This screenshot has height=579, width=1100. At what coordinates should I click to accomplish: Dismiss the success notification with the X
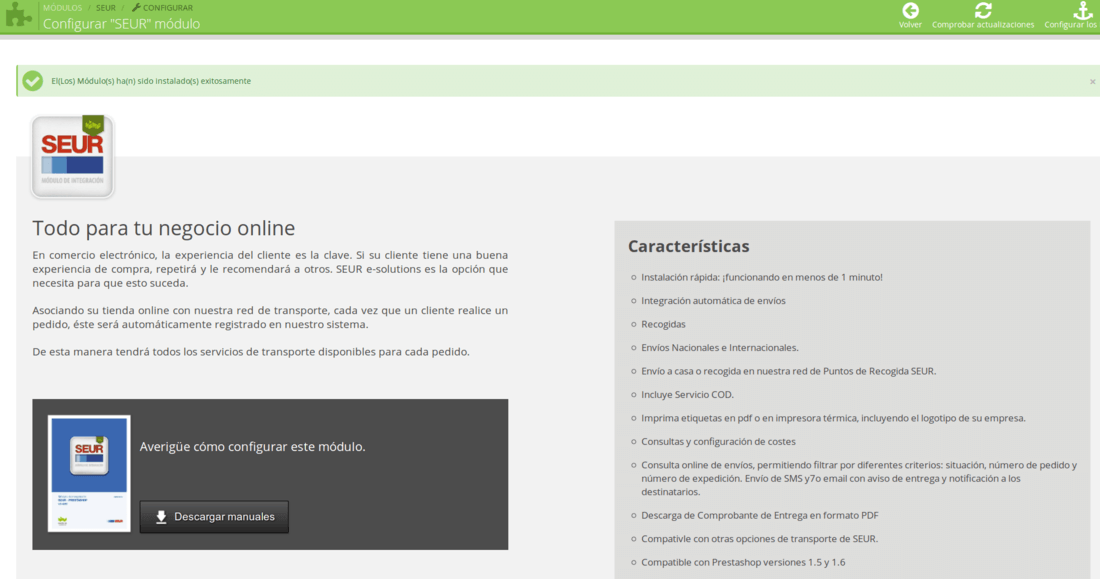1092,81
